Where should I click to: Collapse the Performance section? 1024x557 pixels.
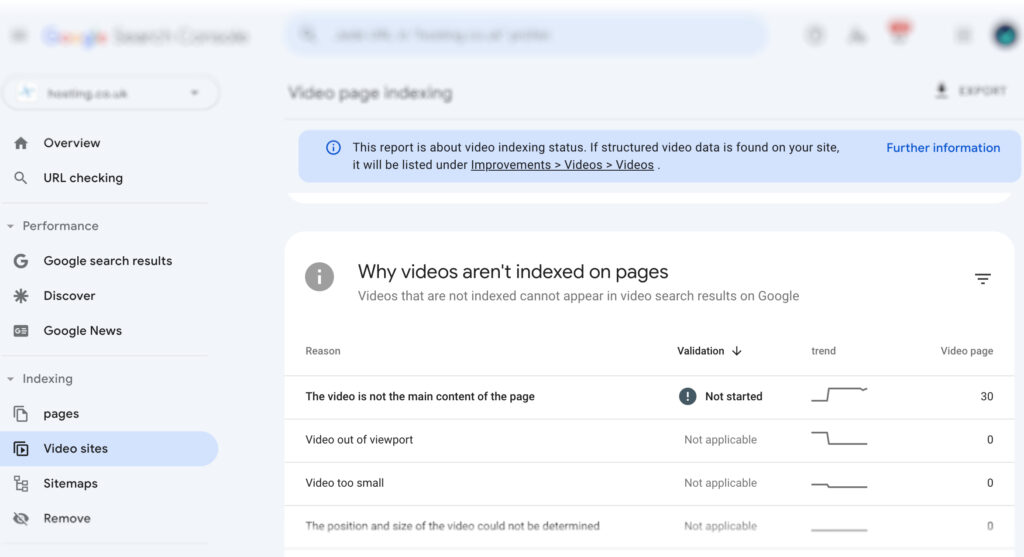(x=11, y=226)
